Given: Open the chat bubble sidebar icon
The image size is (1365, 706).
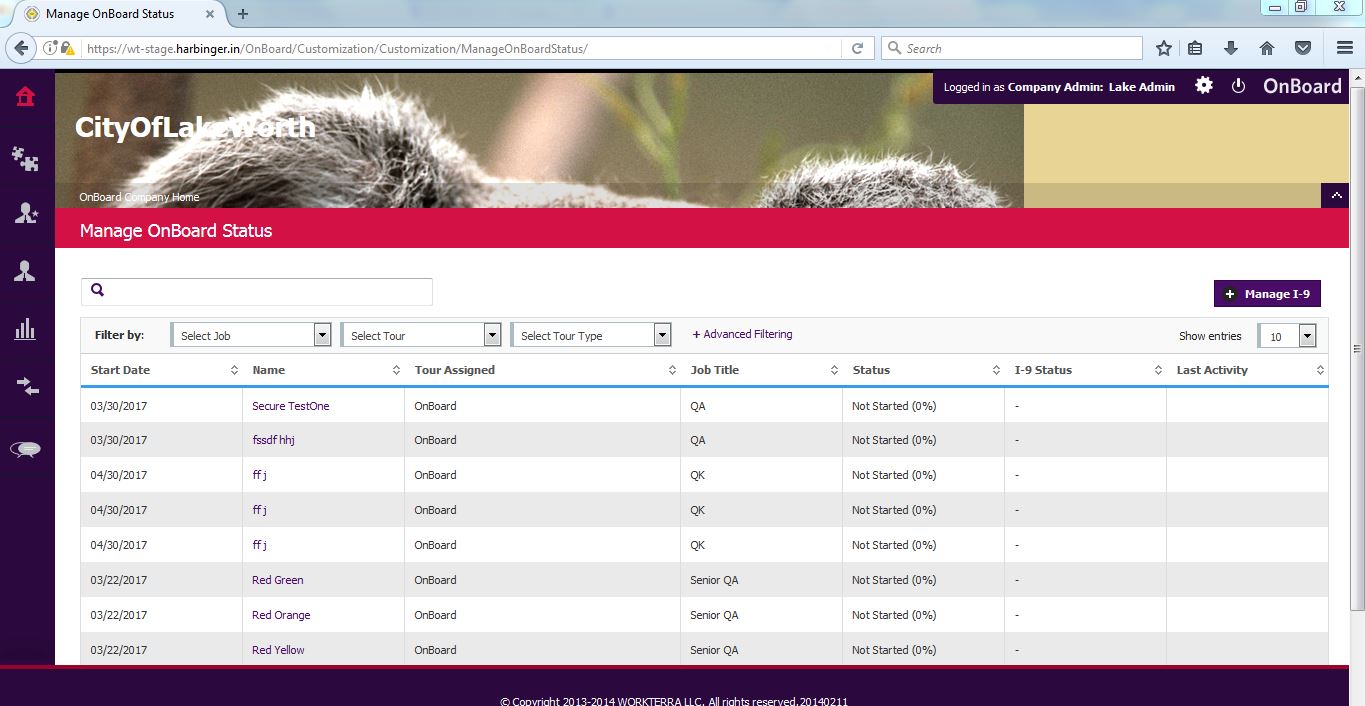Looking at the screenshot, I should (x=25, y=449).
